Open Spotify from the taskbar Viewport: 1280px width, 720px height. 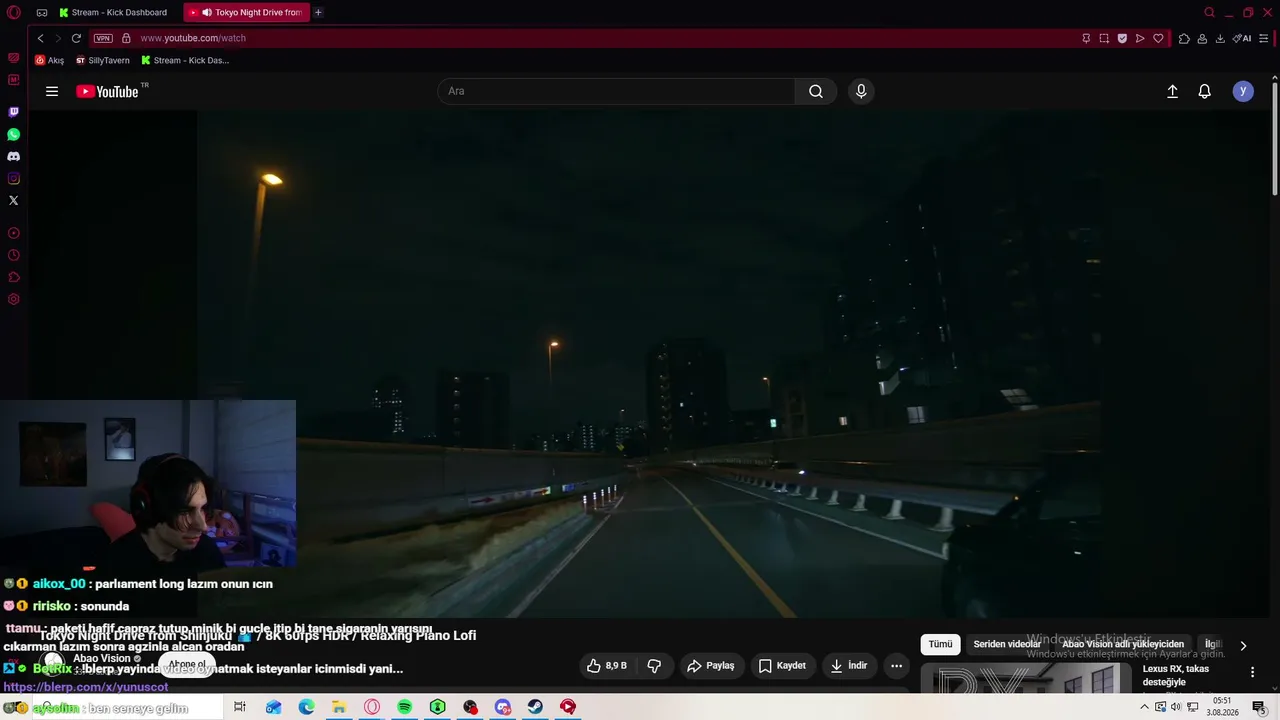405,707
